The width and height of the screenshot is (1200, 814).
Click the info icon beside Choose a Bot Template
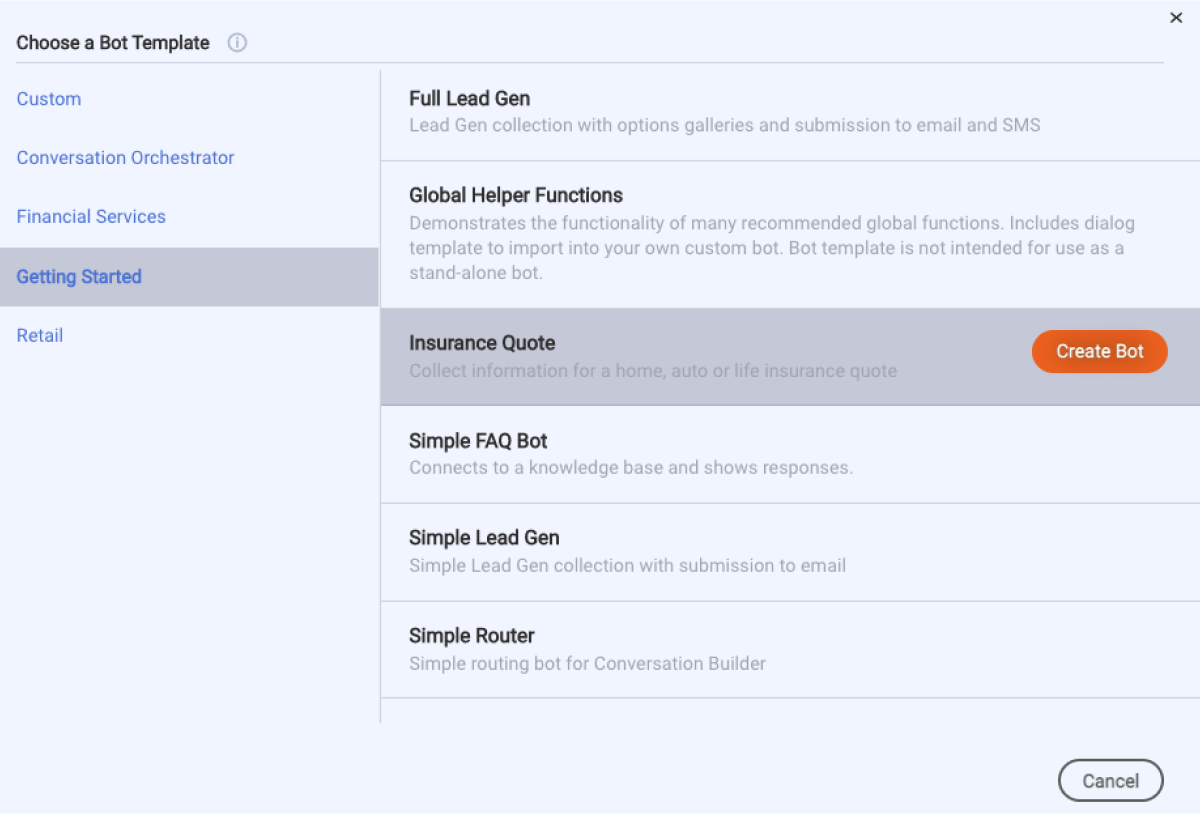tap(237, 43)
